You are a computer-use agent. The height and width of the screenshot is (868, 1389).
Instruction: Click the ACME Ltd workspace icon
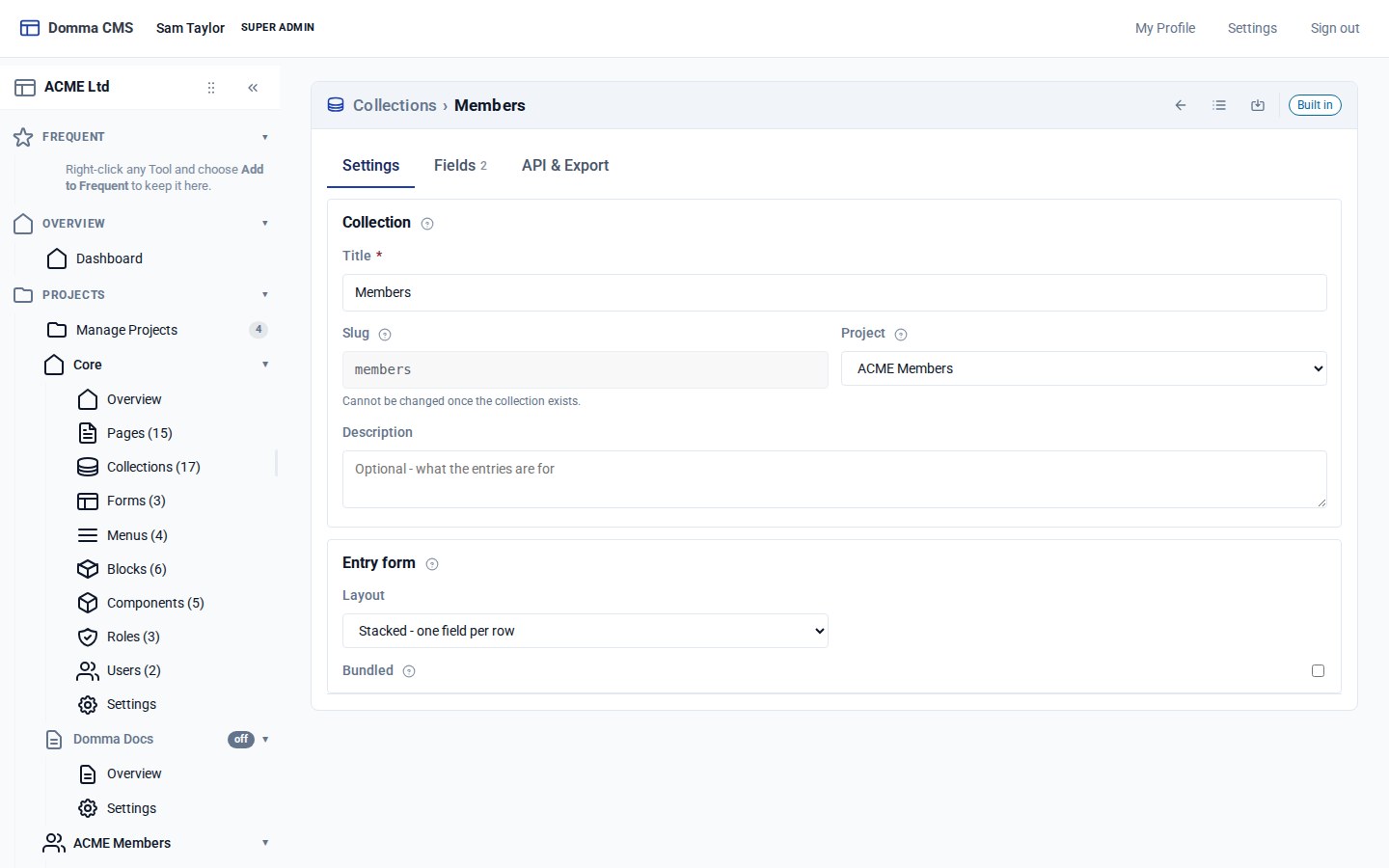pyautogui.click(x=25, y=88)
